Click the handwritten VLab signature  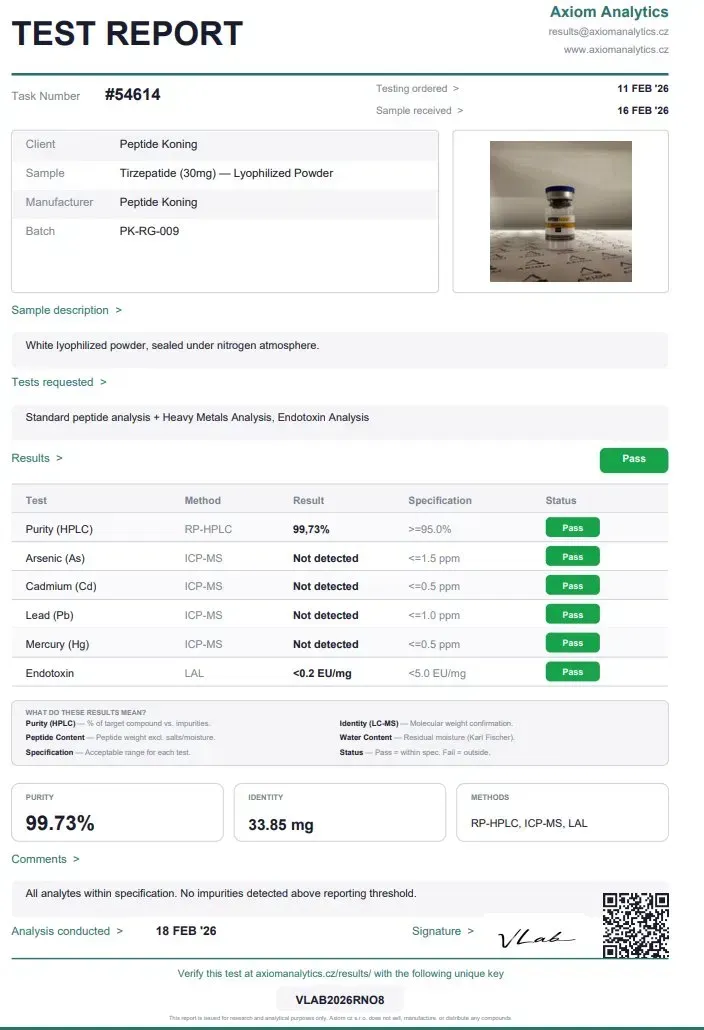tap(536, 937)
